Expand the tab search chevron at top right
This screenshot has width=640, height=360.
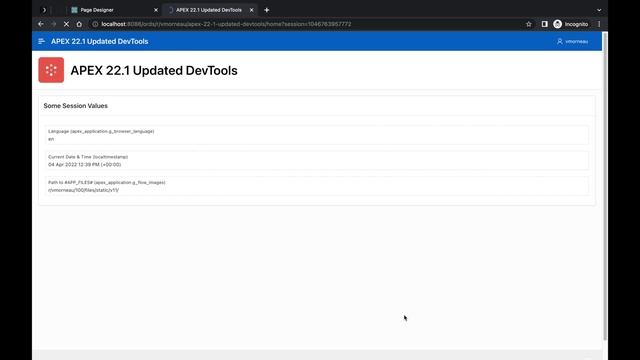click(x=599, y=10)
